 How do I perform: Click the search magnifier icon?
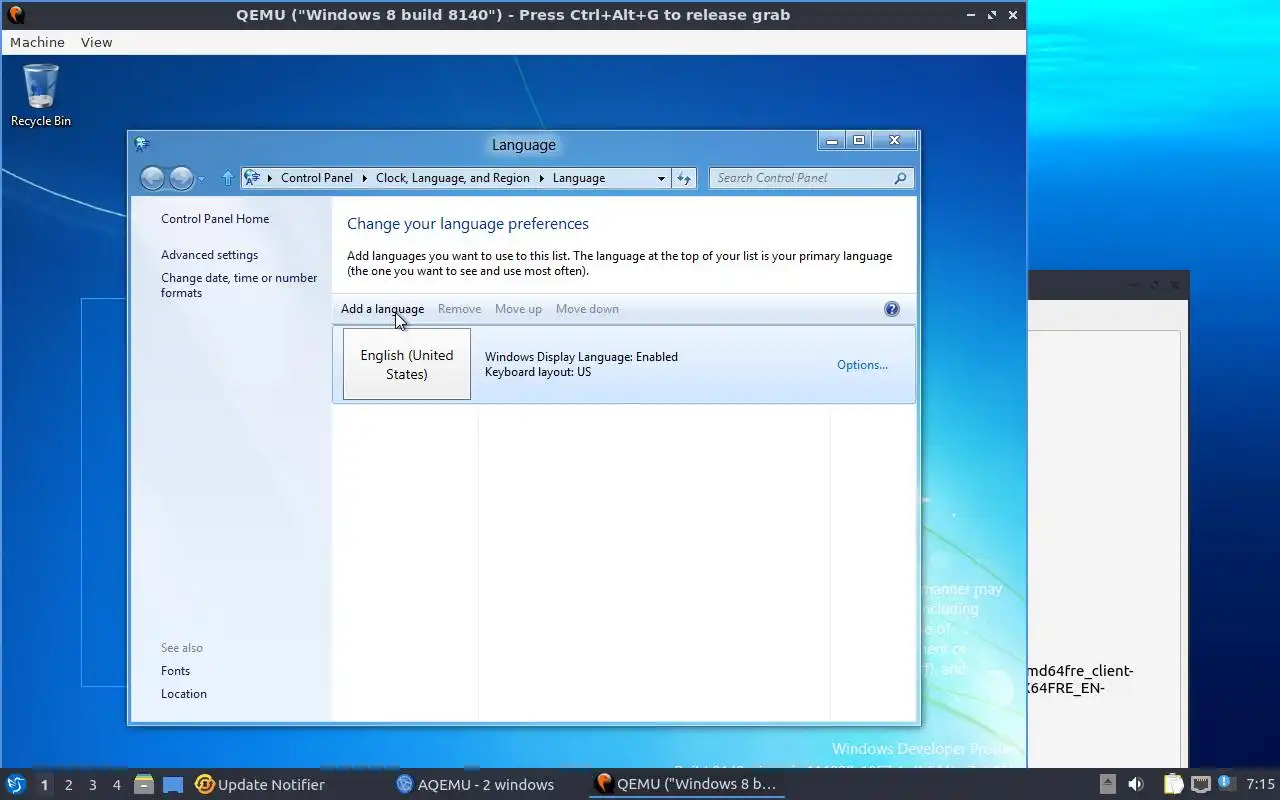tap(901, 178)
